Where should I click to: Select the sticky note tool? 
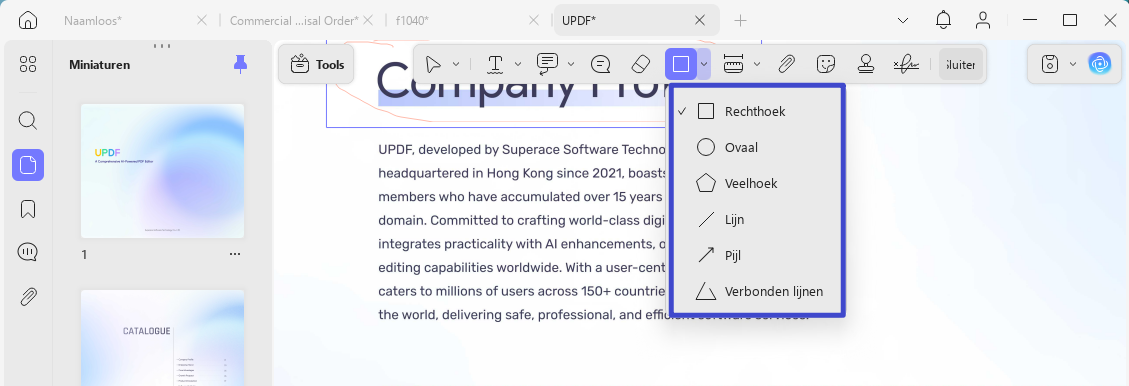(601, 65)
